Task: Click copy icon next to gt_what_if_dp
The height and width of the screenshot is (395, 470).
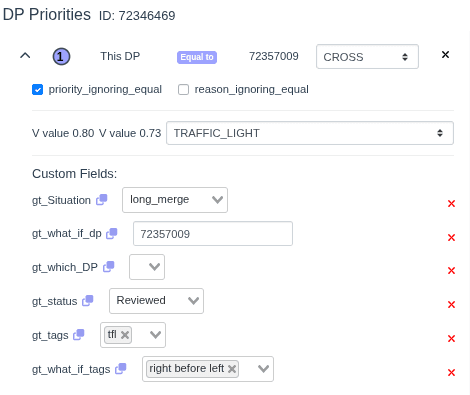Action: pyautogui.click(x=112, y=233)
